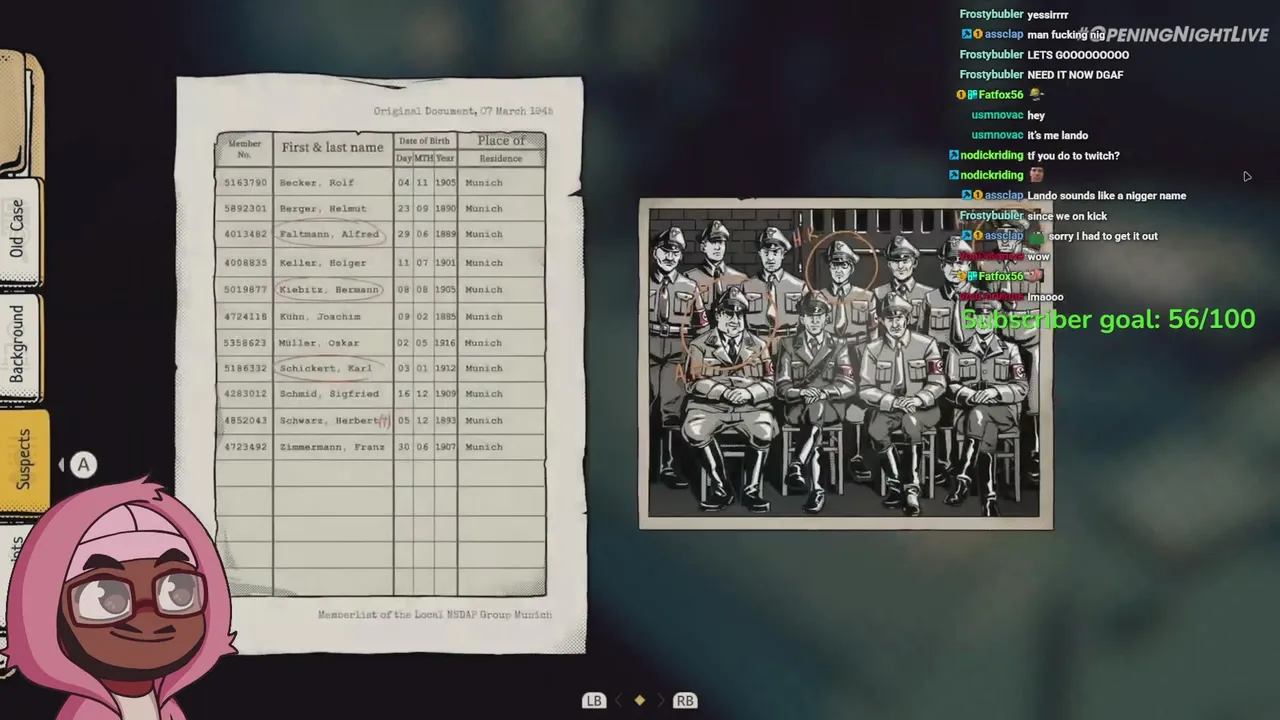Click birth year 1916 in Müller row
The width and height of the screenshot is (1280, 720).
444,343
